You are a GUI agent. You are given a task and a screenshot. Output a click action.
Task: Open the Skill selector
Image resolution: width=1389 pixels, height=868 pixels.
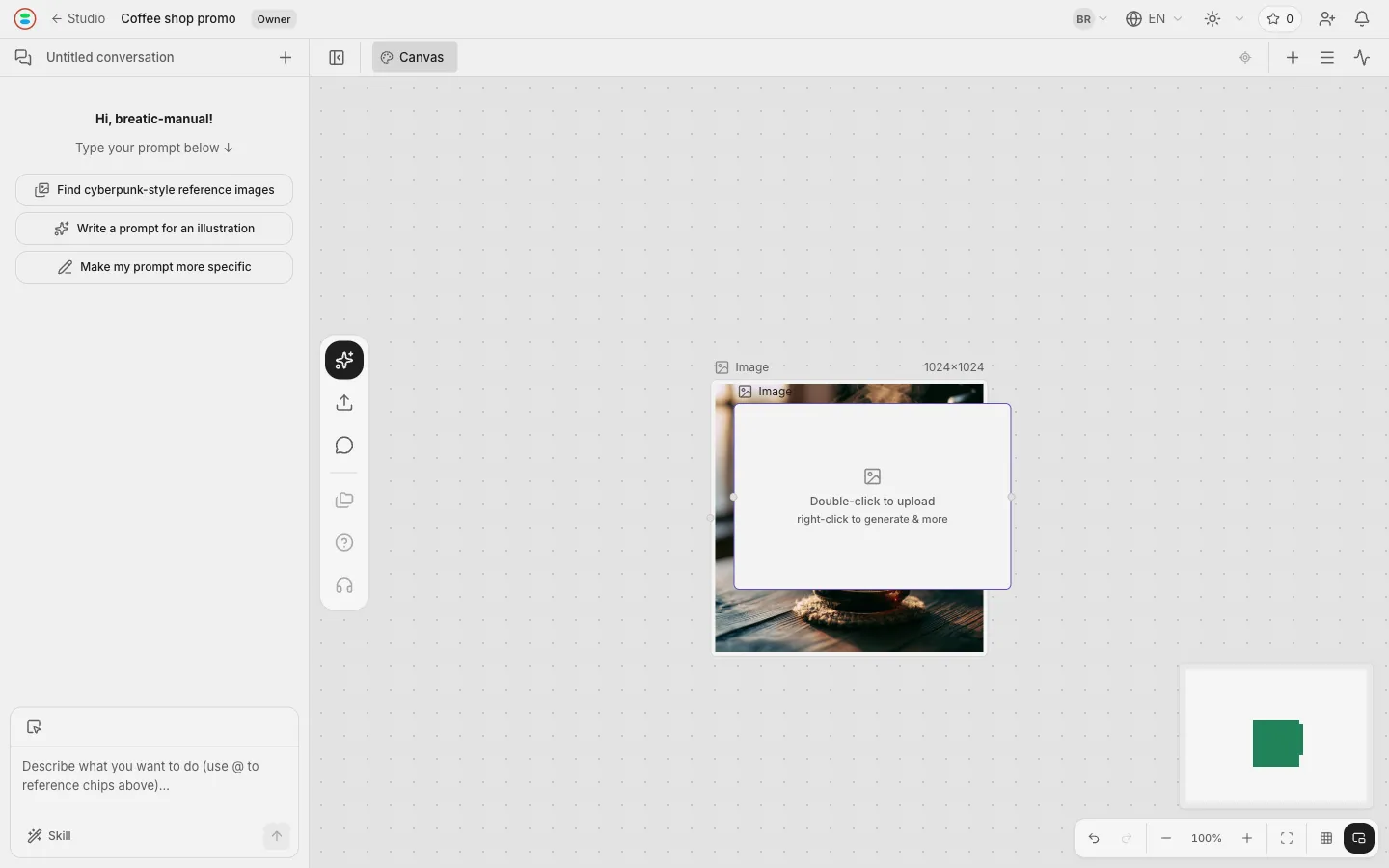click(x=49, y=836)
